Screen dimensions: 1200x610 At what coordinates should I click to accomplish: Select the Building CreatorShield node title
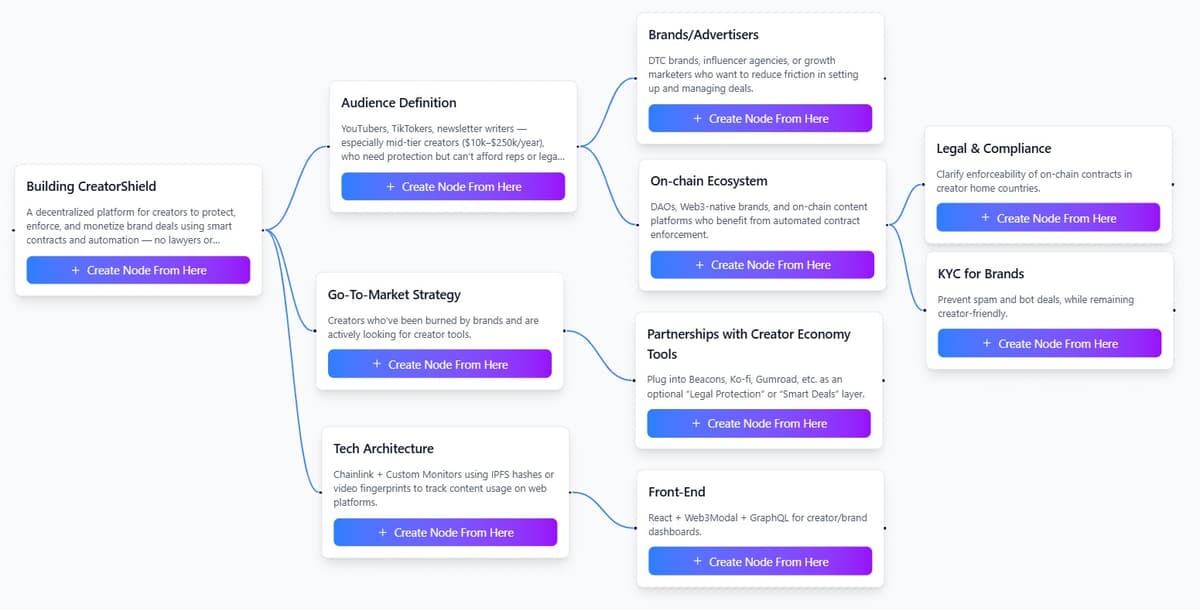91,186
